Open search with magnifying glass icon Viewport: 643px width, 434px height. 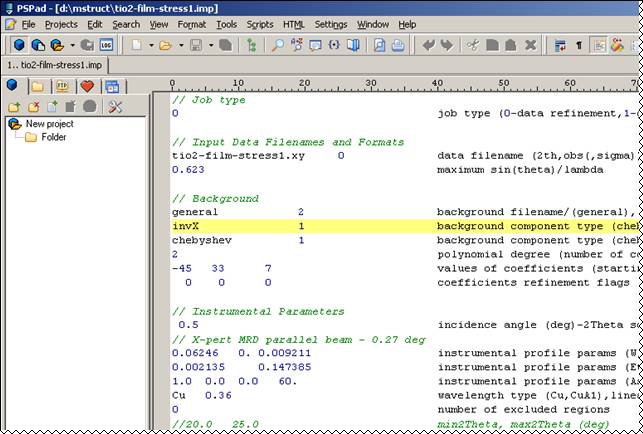click(x=278, y=45)
